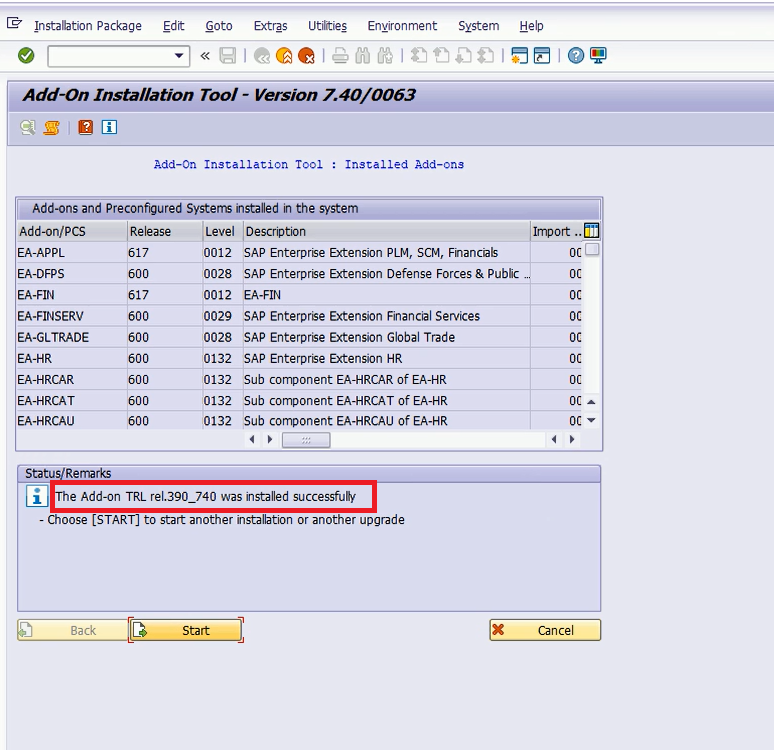Image resolution: width=774 pixels, height=750 pixels.
Task: Click the red Cancel icon in toolbar
Action: click(x=306, y=56)
